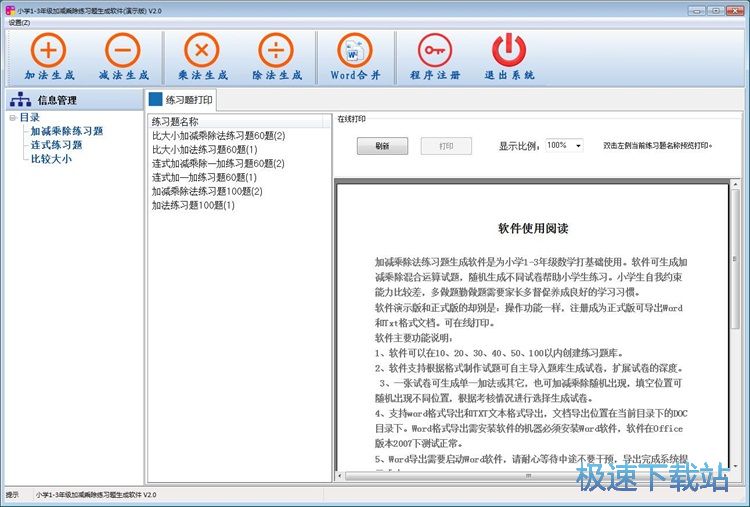The width and height of the screenshot is (750, 507).
Task: Click the app icon in title bar
Action: click(10, 11)
